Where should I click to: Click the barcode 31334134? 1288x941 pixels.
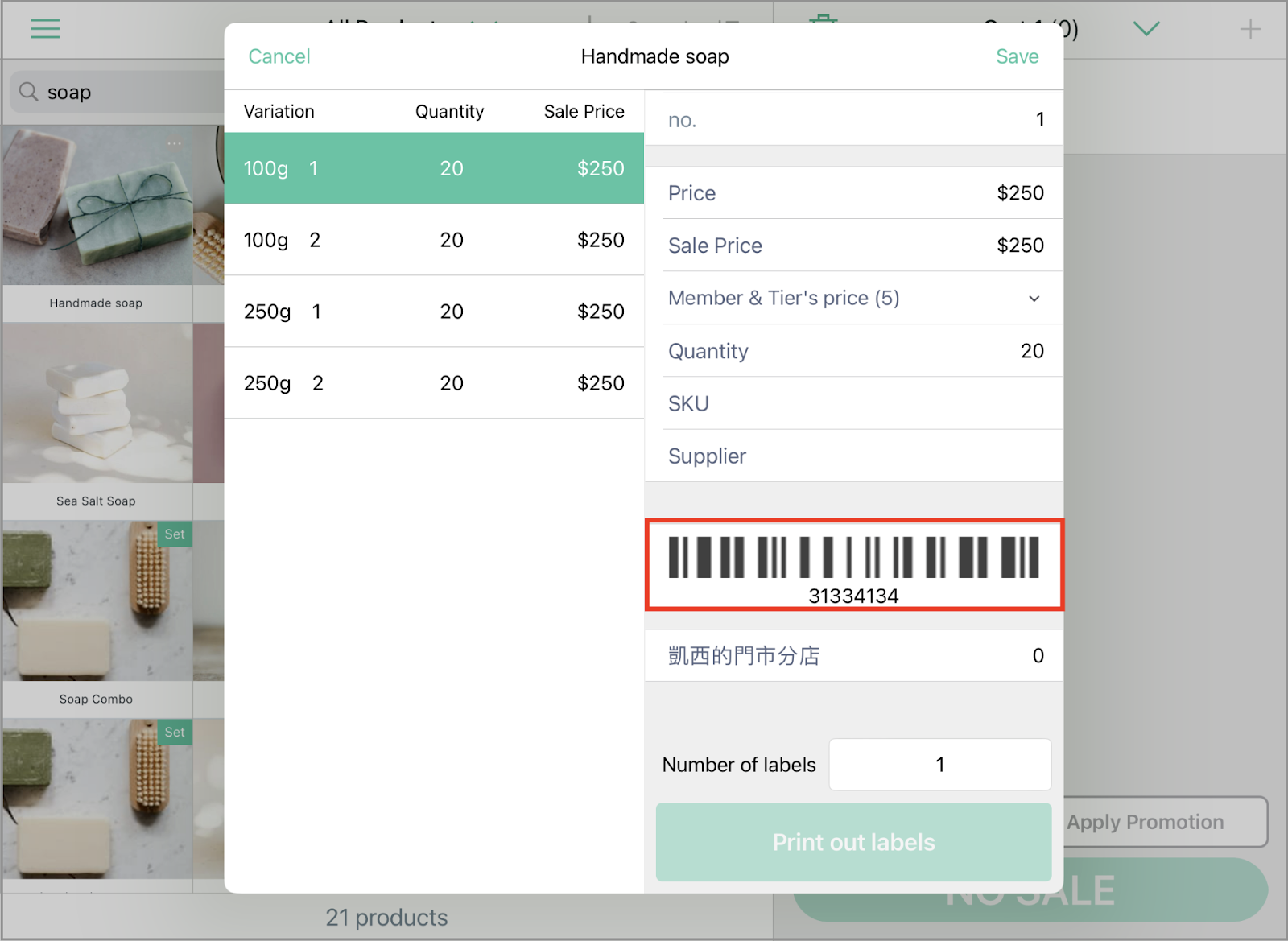(x=854, y=564)
